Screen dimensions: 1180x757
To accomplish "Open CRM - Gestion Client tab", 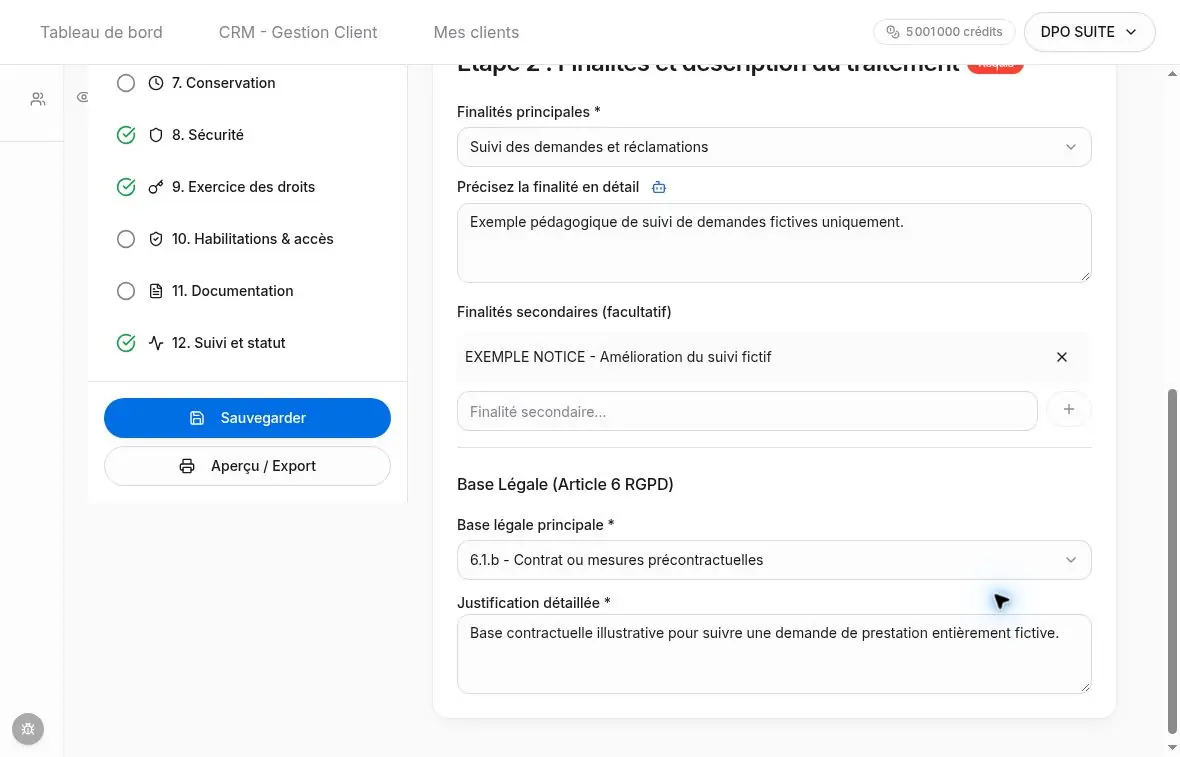I will point(298,32).
